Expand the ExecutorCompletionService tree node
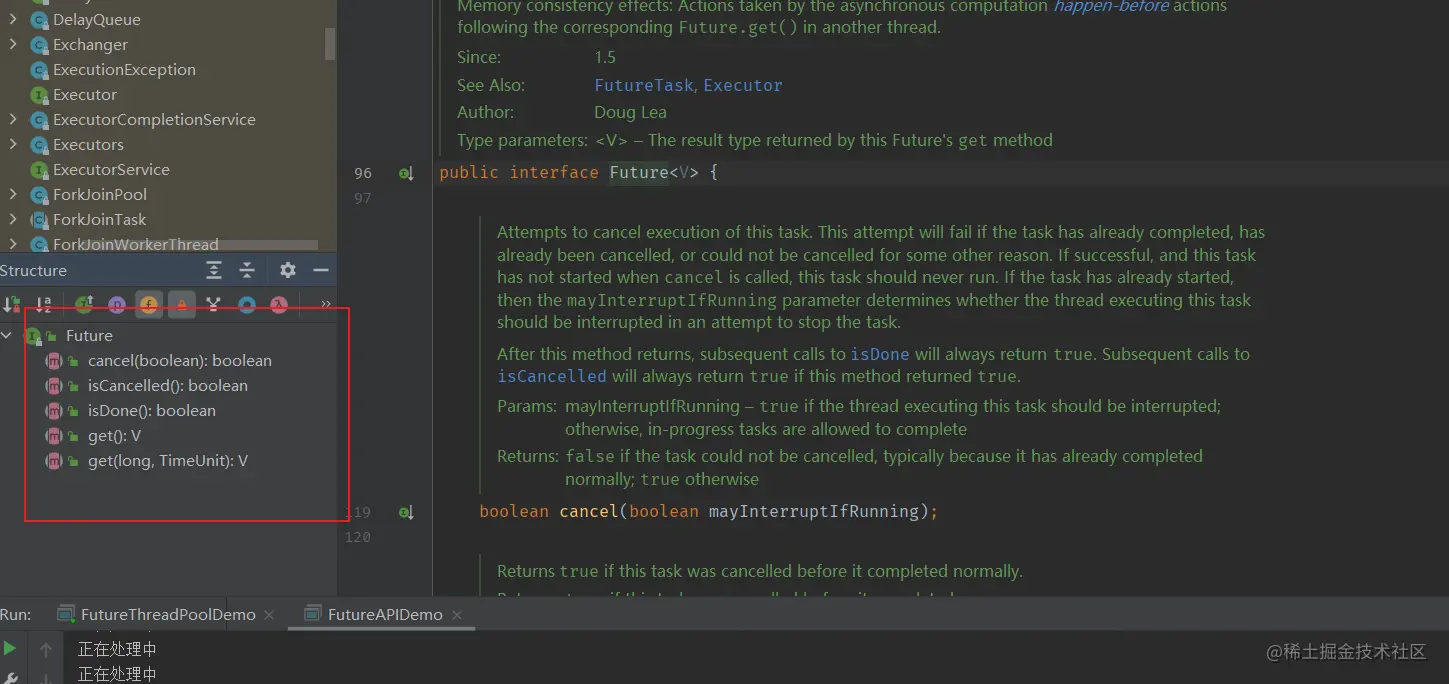This screenshot has width=1449, height=684. (12, 120)
